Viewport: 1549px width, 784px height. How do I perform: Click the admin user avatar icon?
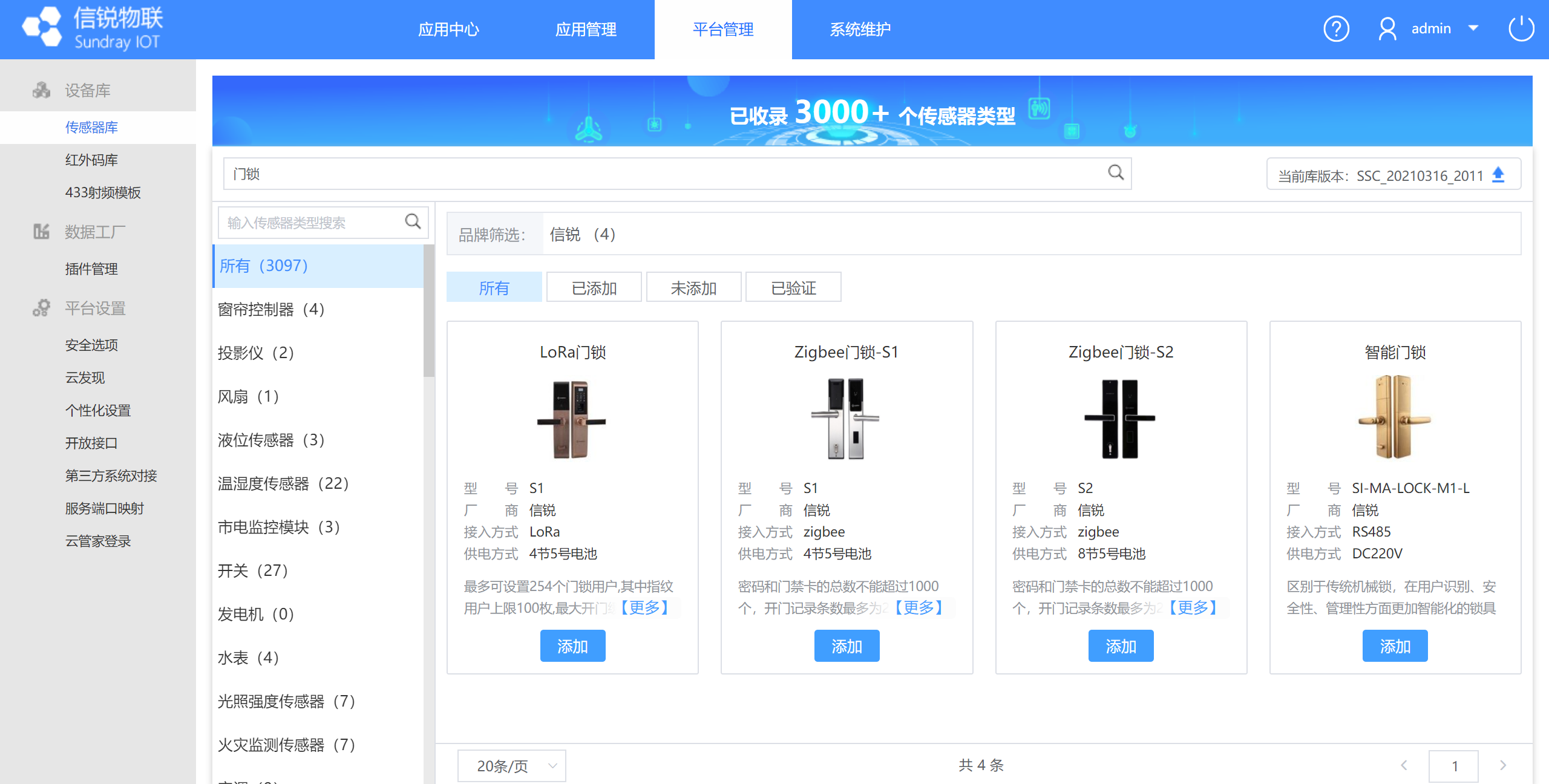[1387, 29]
